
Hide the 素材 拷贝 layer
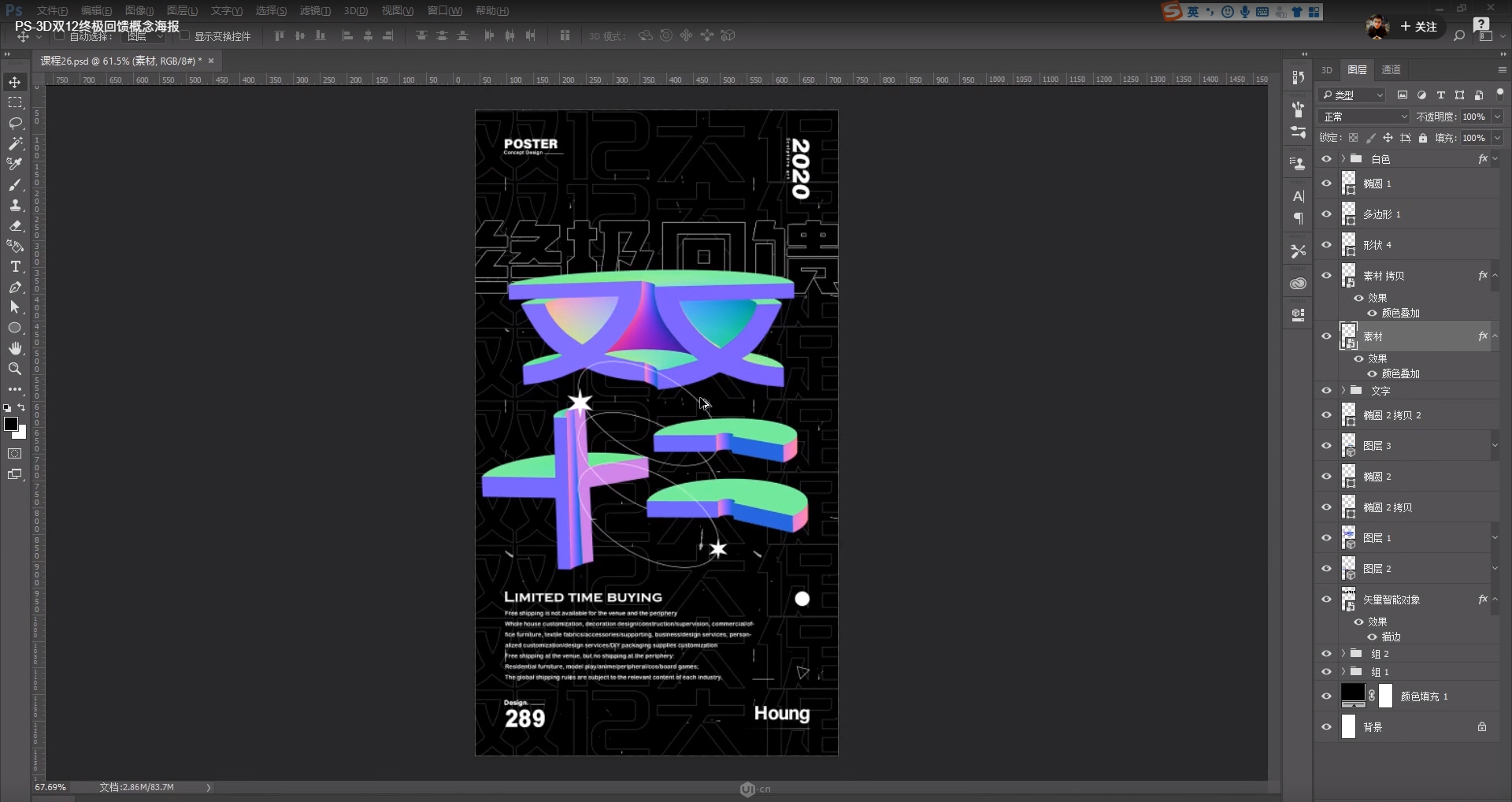point(1327,276)
